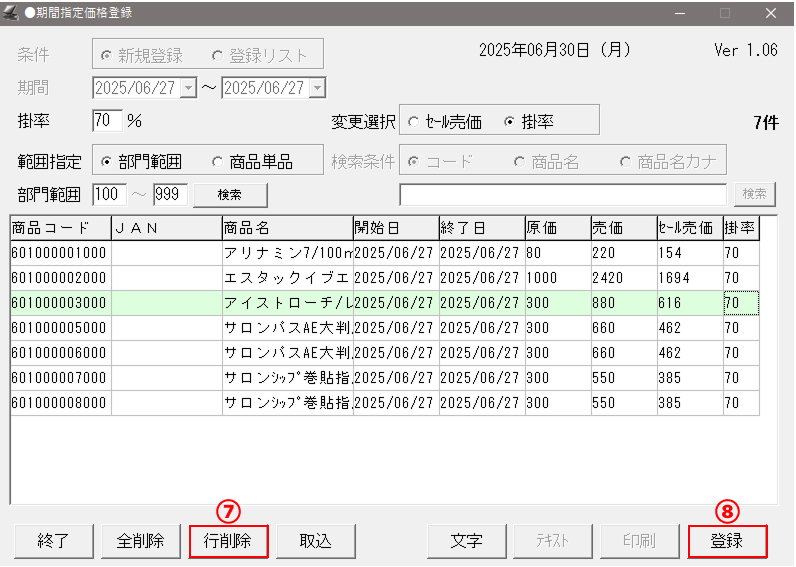Choose the セール売価 radio option
Screen dimensions: 796x567
pos(413,122)
